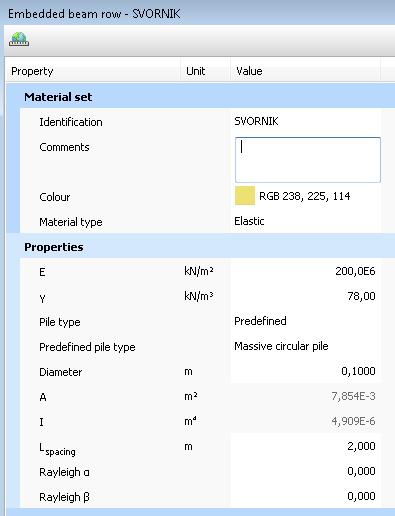Click the unit weight value 78,00
Viewport: 395px width, 516px height.
(x=305, y=296)
